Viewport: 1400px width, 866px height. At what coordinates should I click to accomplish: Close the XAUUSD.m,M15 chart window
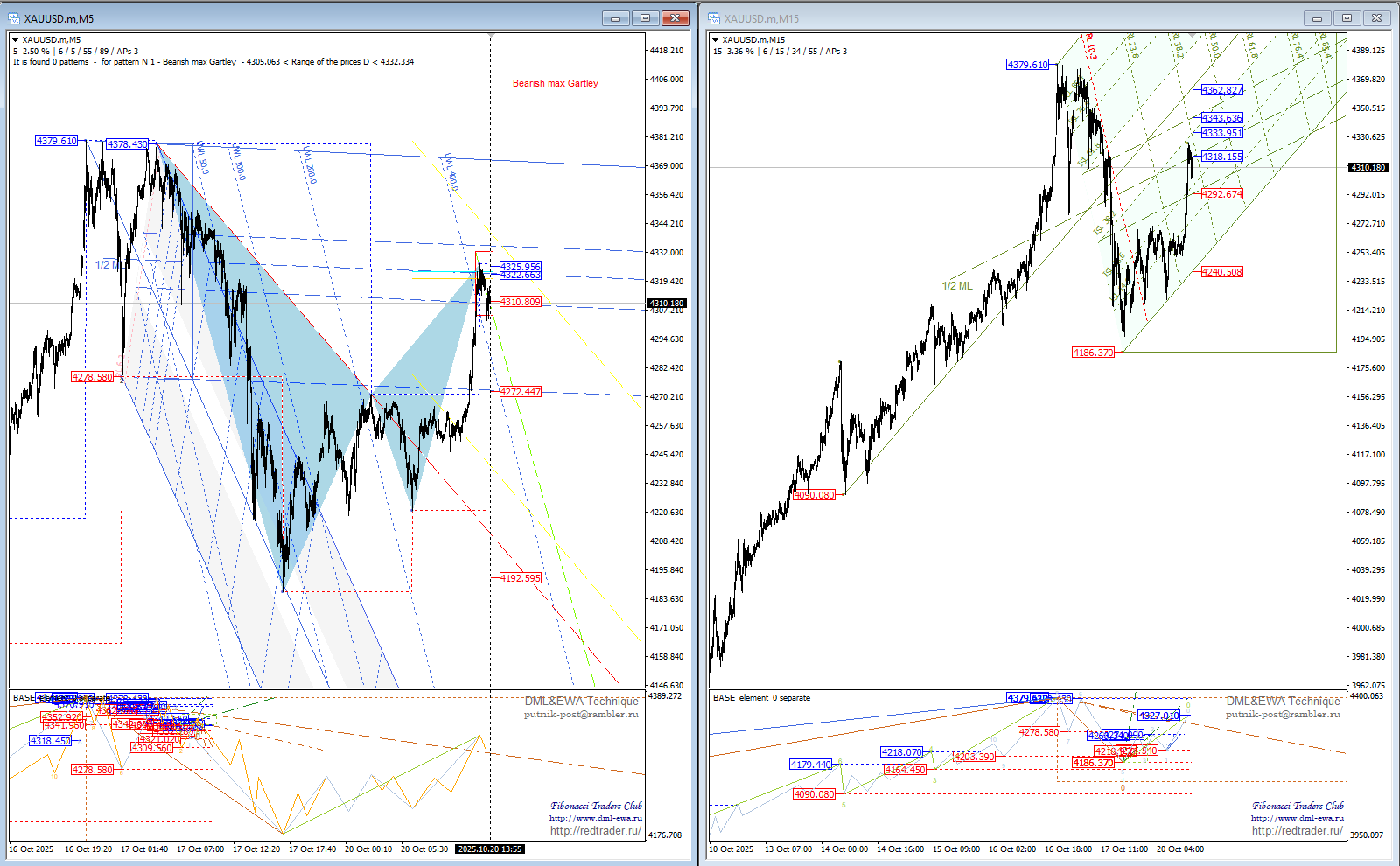[1376, 18]
